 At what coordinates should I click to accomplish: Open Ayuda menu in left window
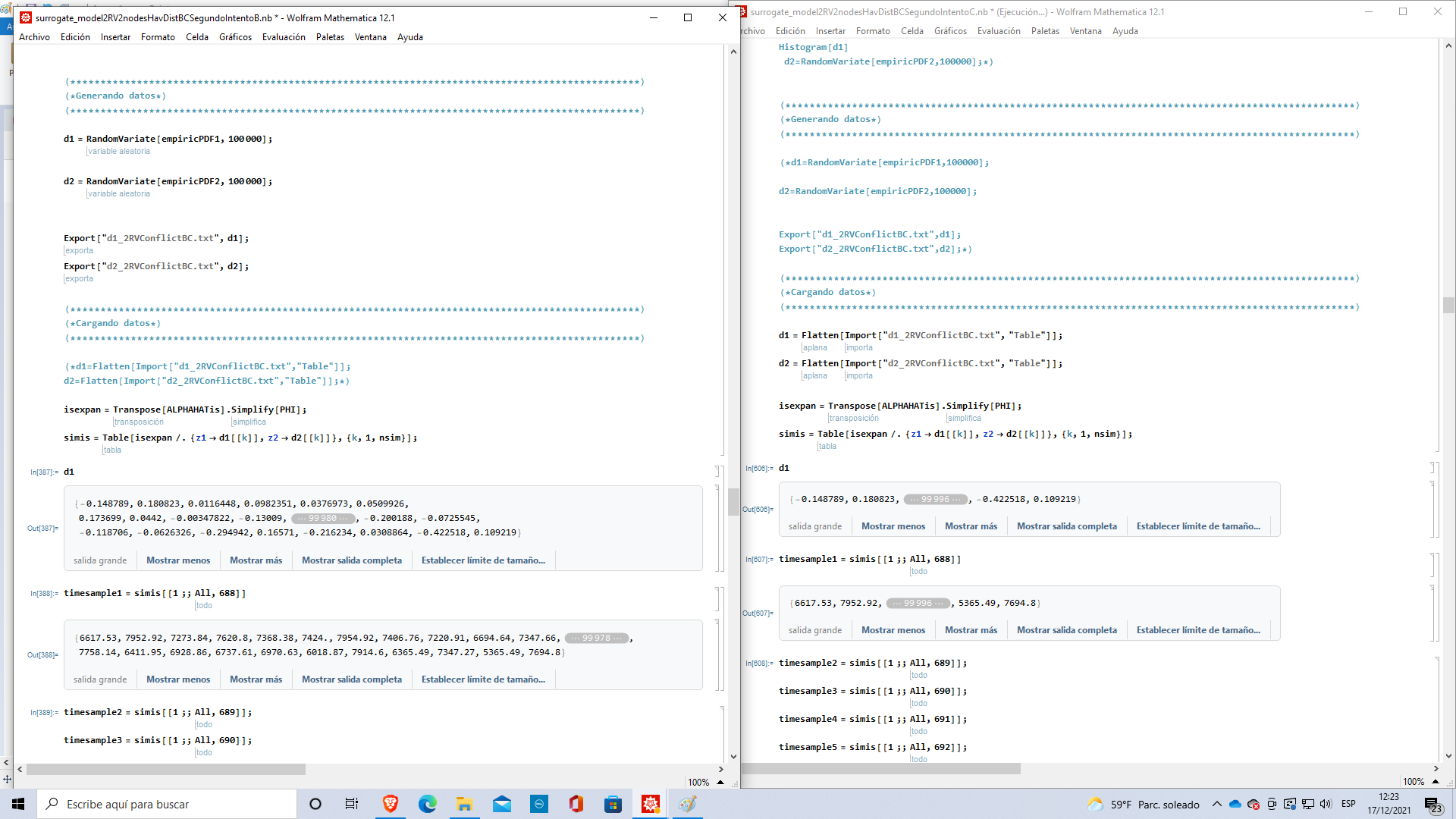(410, 37)
